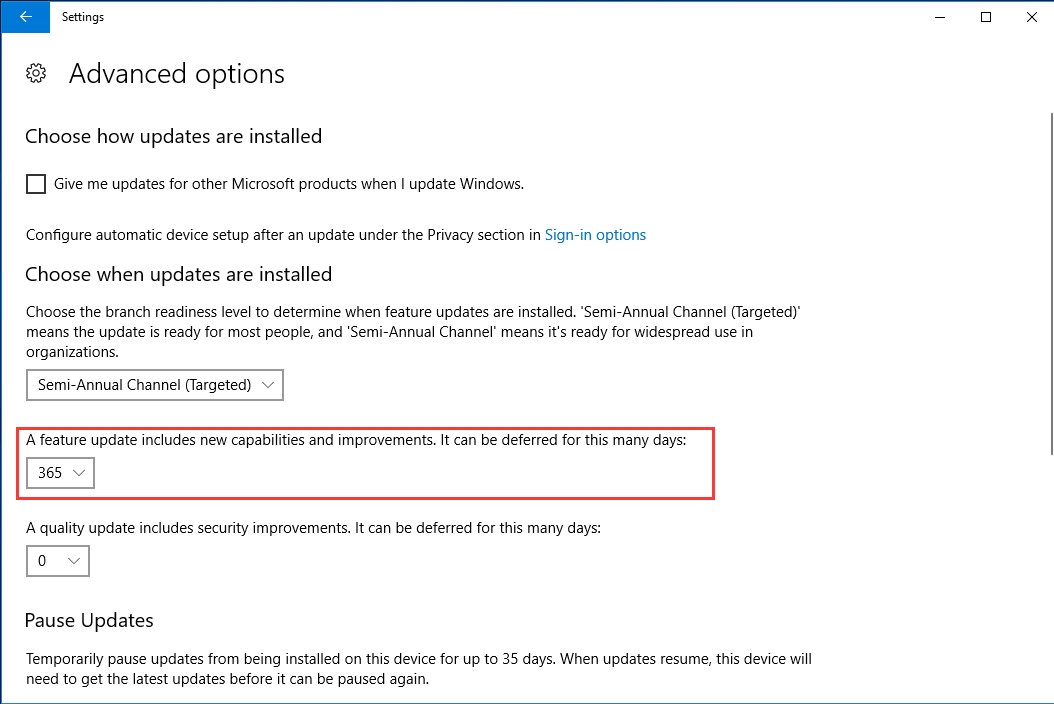Click the gear icon beside Advanced options
Screen dimensions: 1054x704
[x=37, y=74]
